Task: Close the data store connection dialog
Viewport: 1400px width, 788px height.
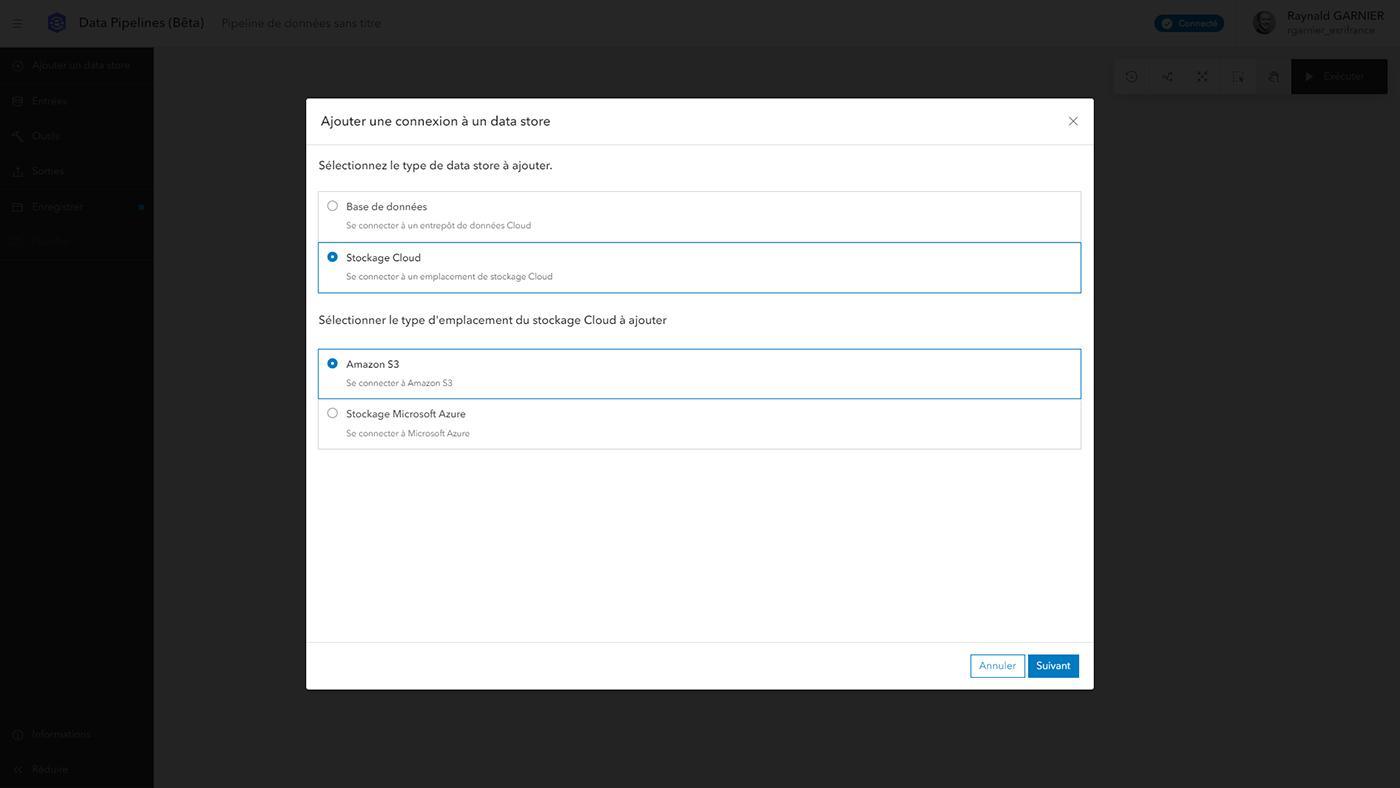Action: (x=1073, y=122)
